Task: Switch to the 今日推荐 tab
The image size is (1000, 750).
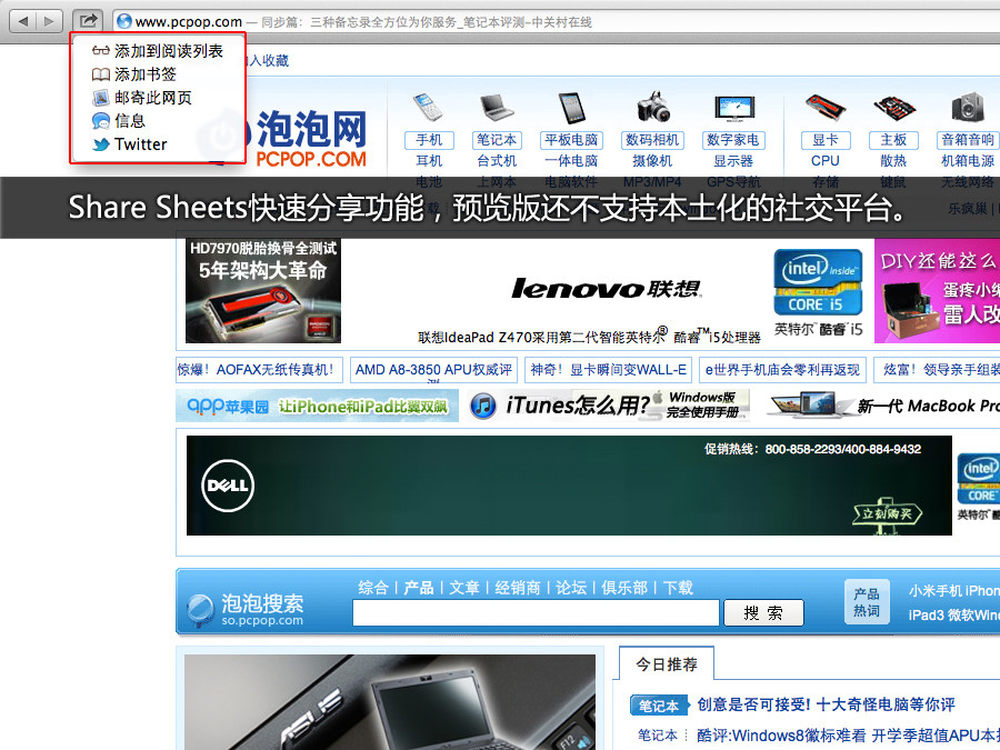Action: pos(666,664)
